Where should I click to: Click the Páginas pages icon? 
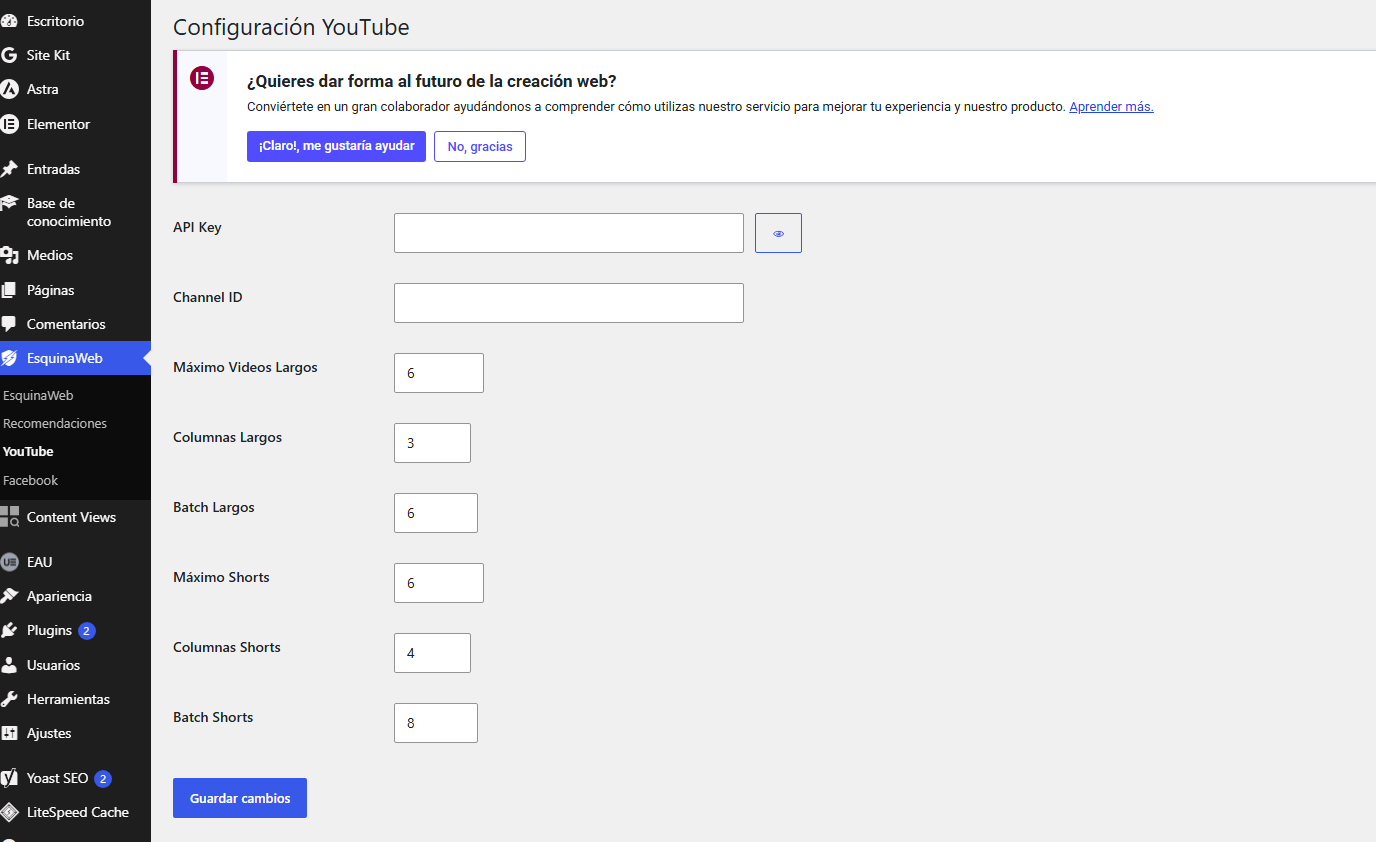click(9, 290)
